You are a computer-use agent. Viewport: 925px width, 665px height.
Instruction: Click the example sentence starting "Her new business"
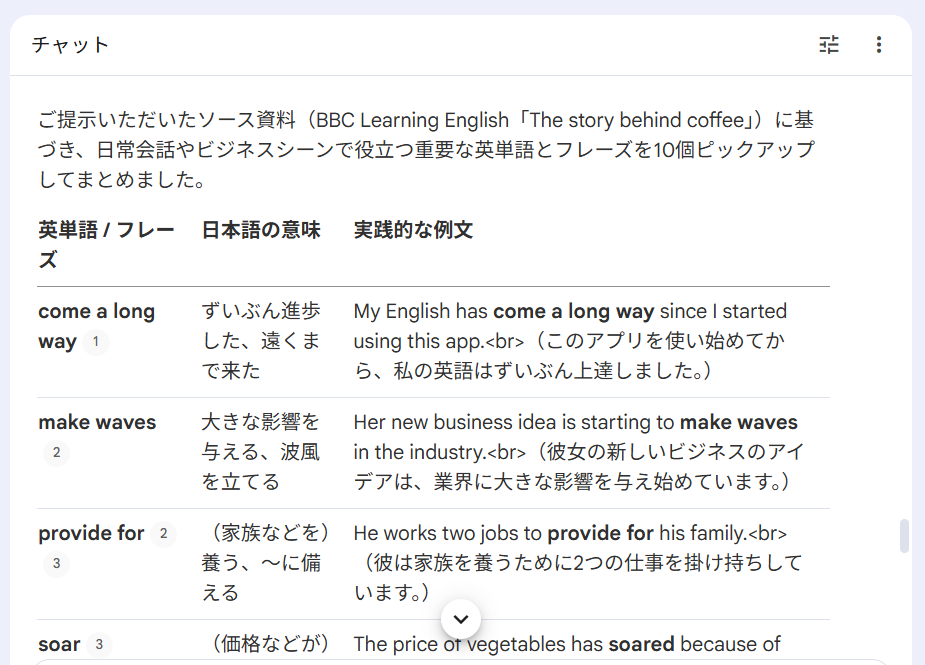pyautogui.click(x=575, y=452)
